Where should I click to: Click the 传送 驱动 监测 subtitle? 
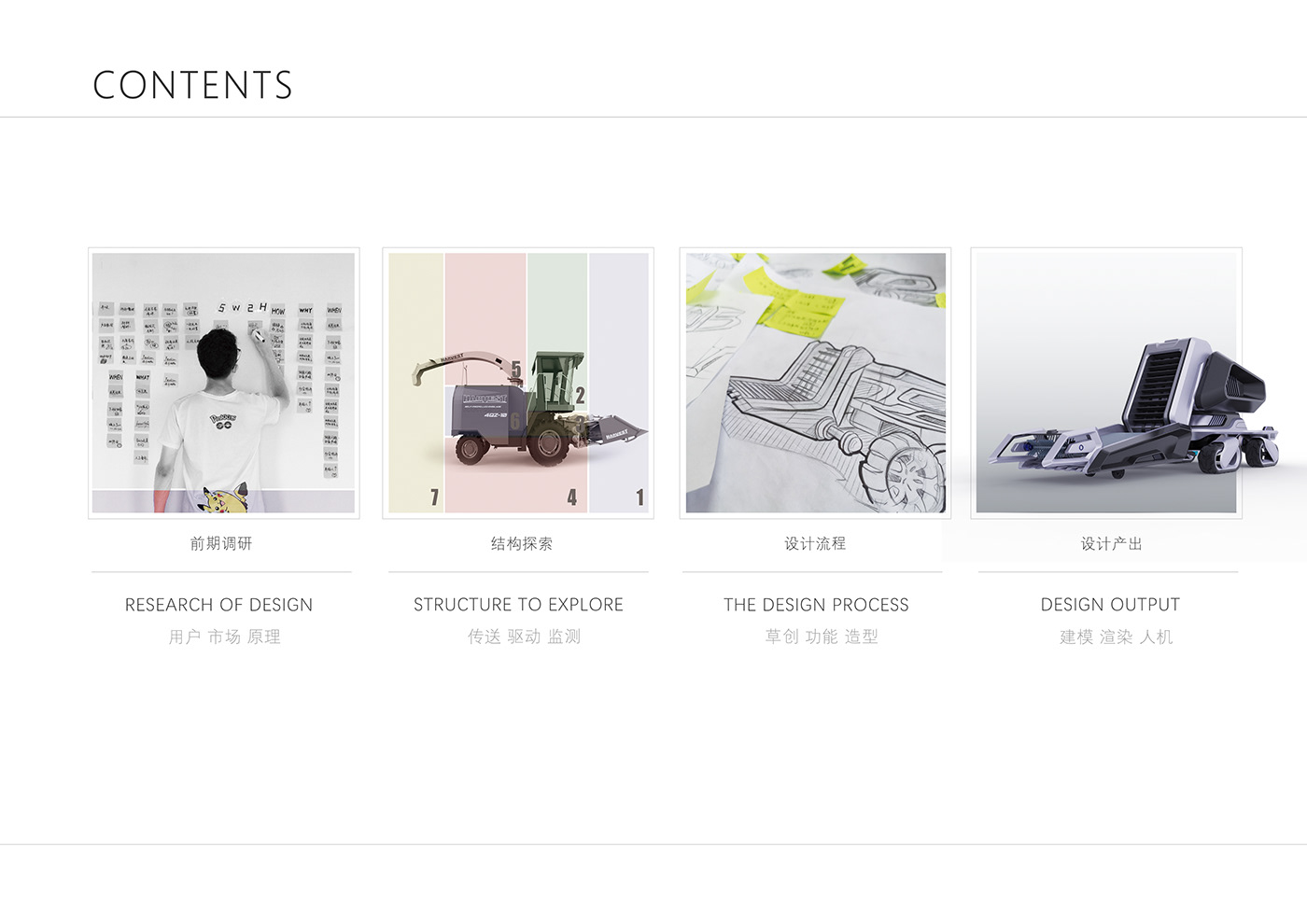click(524, 637)
